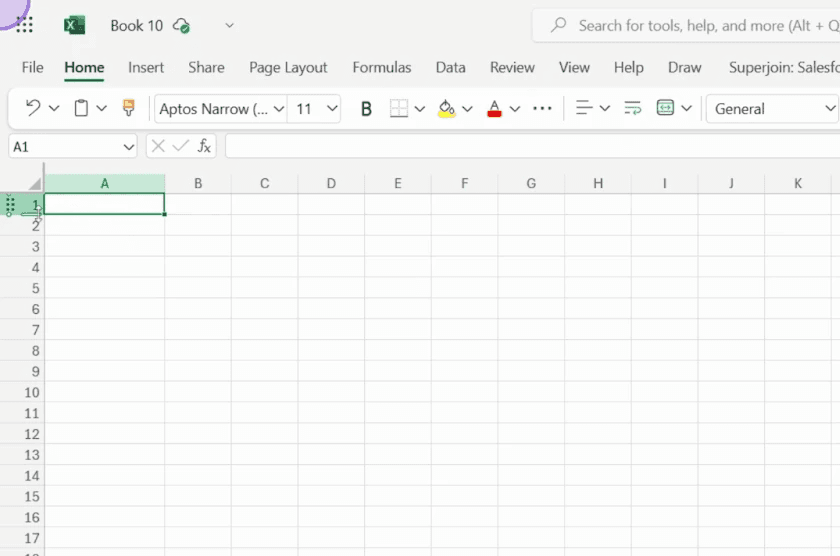Select column D header
Screen dimensions: 840x556
tap(331, 184)
